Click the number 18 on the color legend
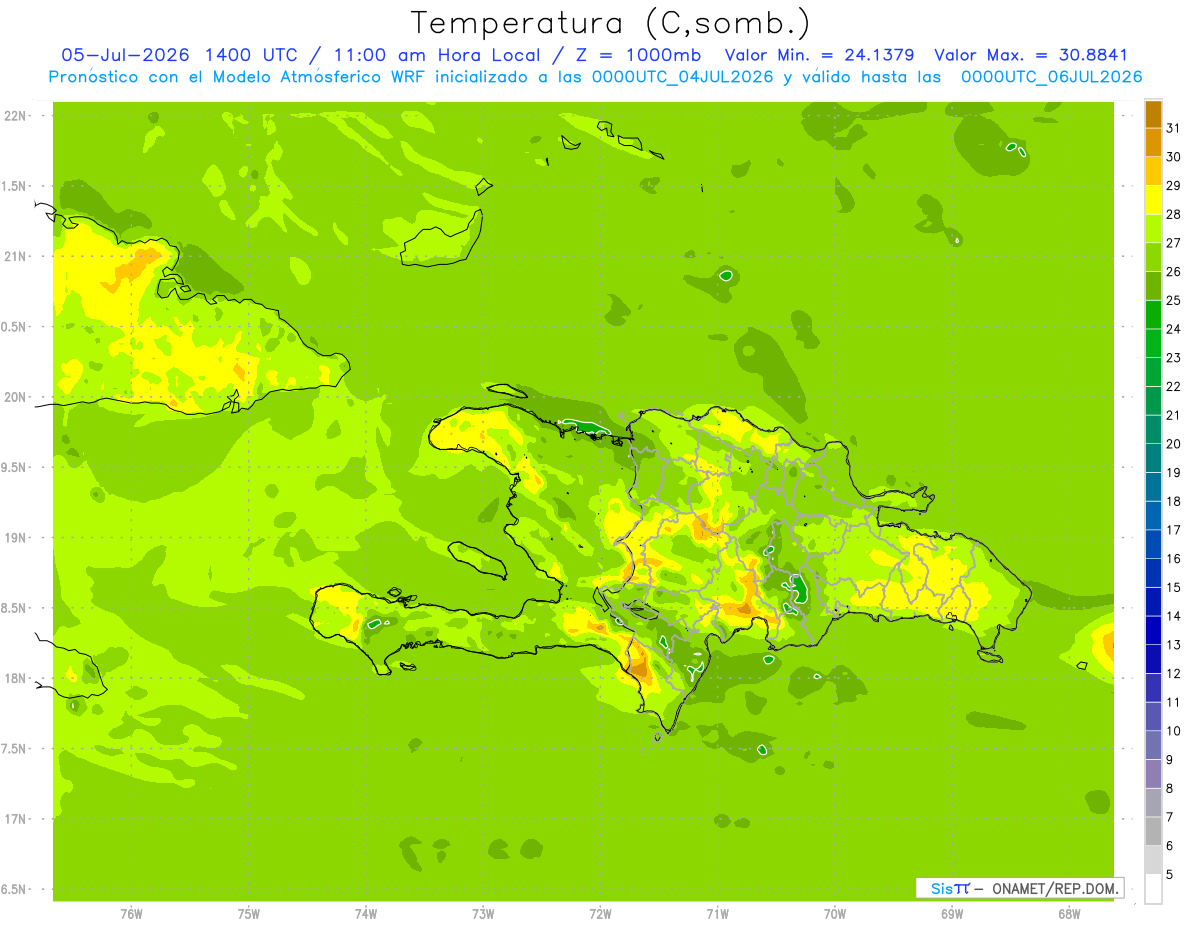 [1174, 501]
